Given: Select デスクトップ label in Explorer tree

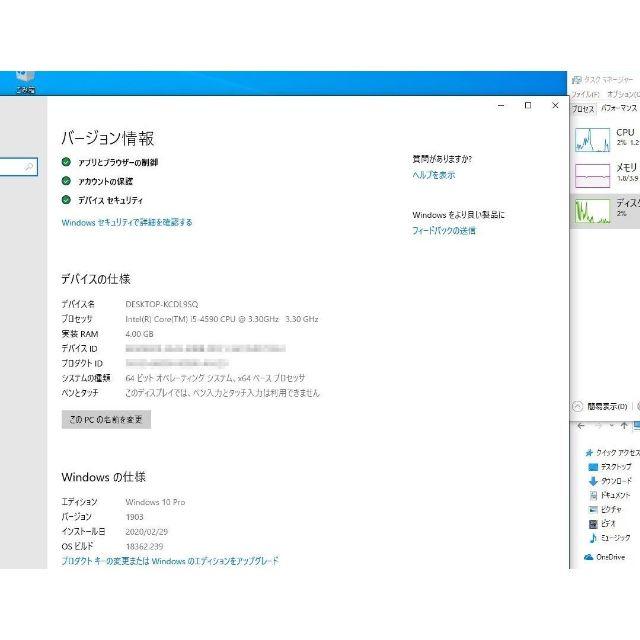Looking at the screenshot, I should 616,467.
